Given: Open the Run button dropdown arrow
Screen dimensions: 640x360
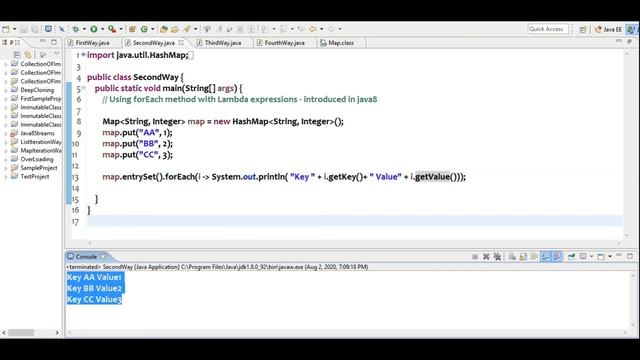Looking at the screenshot, I should [102, 29].
